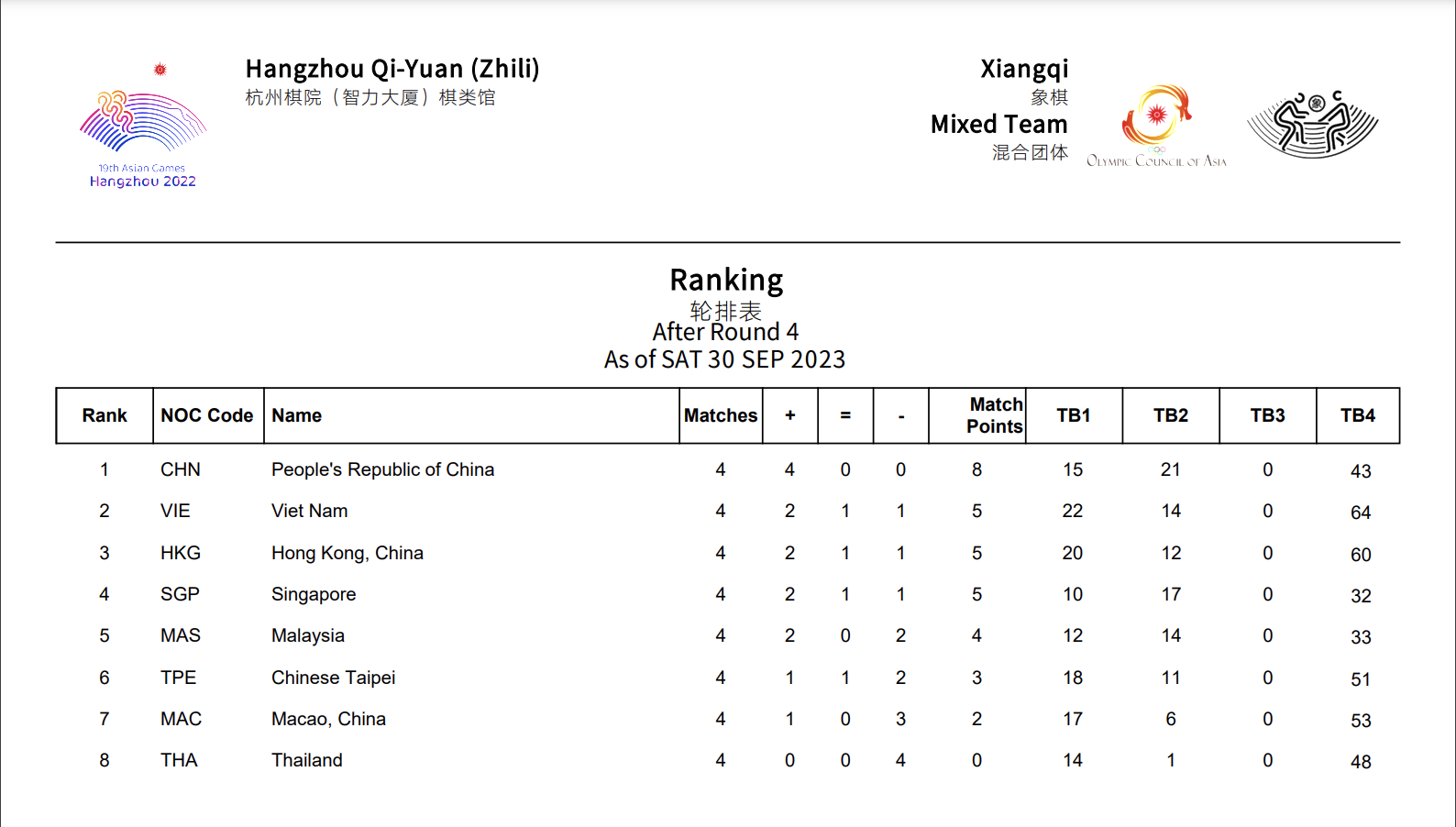This screenshot has width=1456, height=827.
Task: Select the Chinese Taipei team name
Action: click(334, 678)
